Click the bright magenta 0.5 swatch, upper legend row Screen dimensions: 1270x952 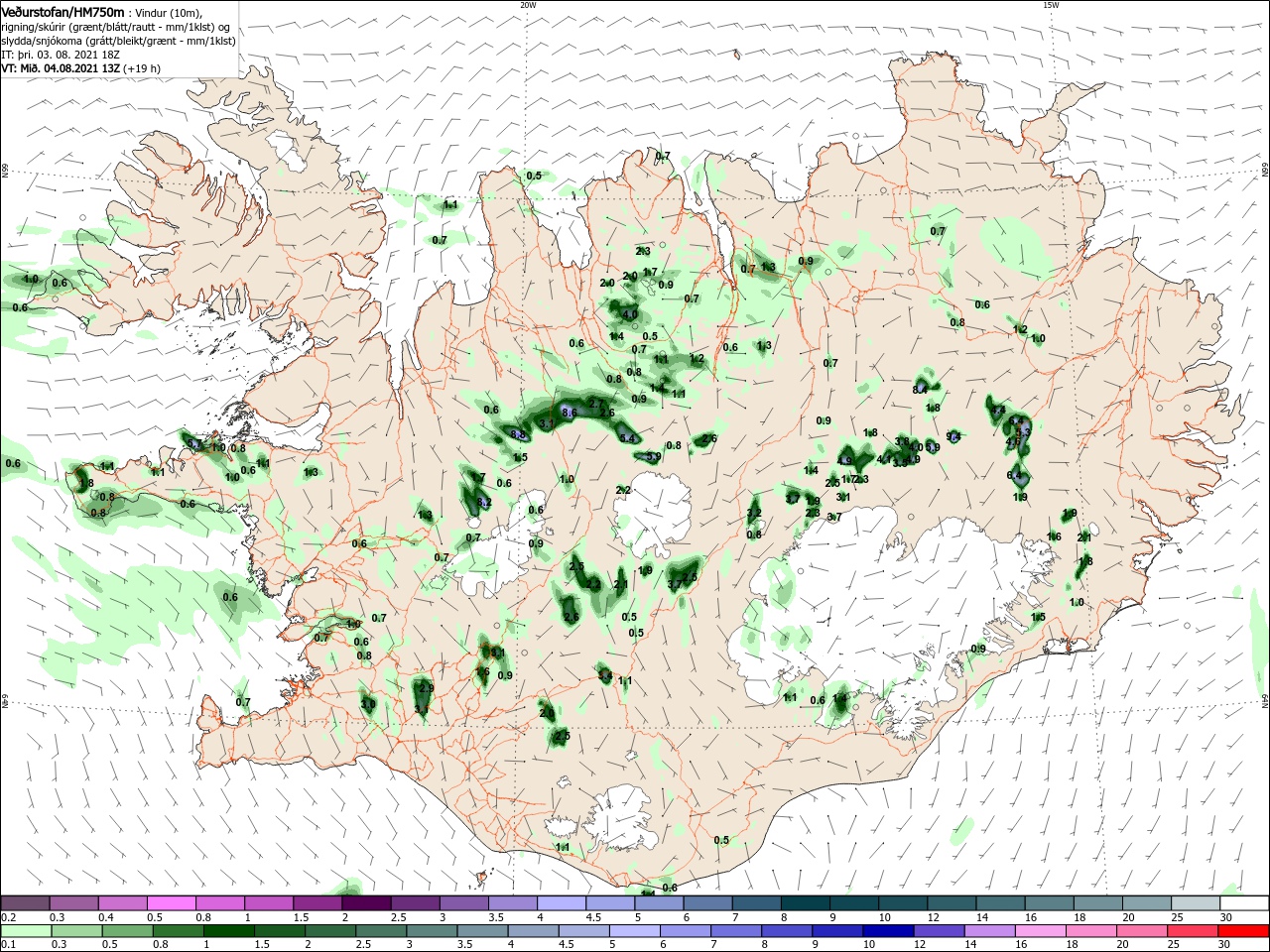(x=171, y=903)
